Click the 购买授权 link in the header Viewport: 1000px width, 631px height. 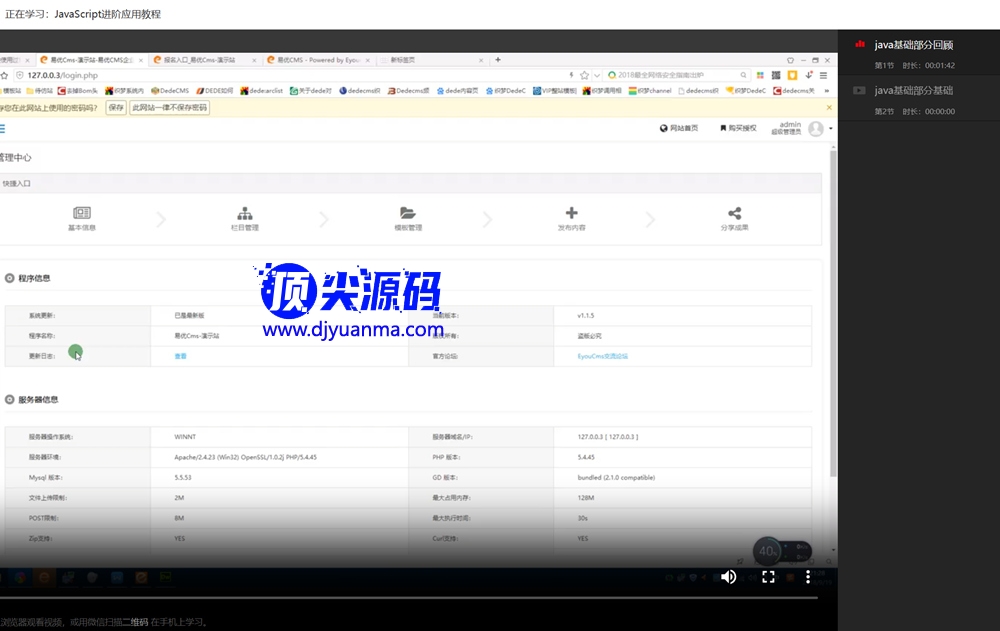point(737,129)
